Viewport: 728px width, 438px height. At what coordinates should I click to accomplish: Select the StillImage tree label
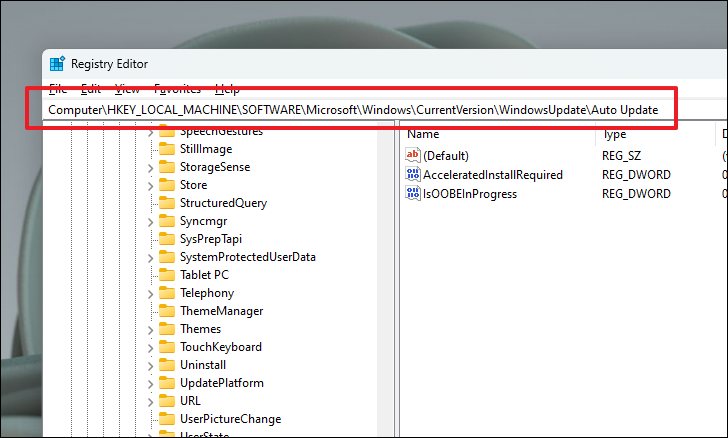coord(206,149)
